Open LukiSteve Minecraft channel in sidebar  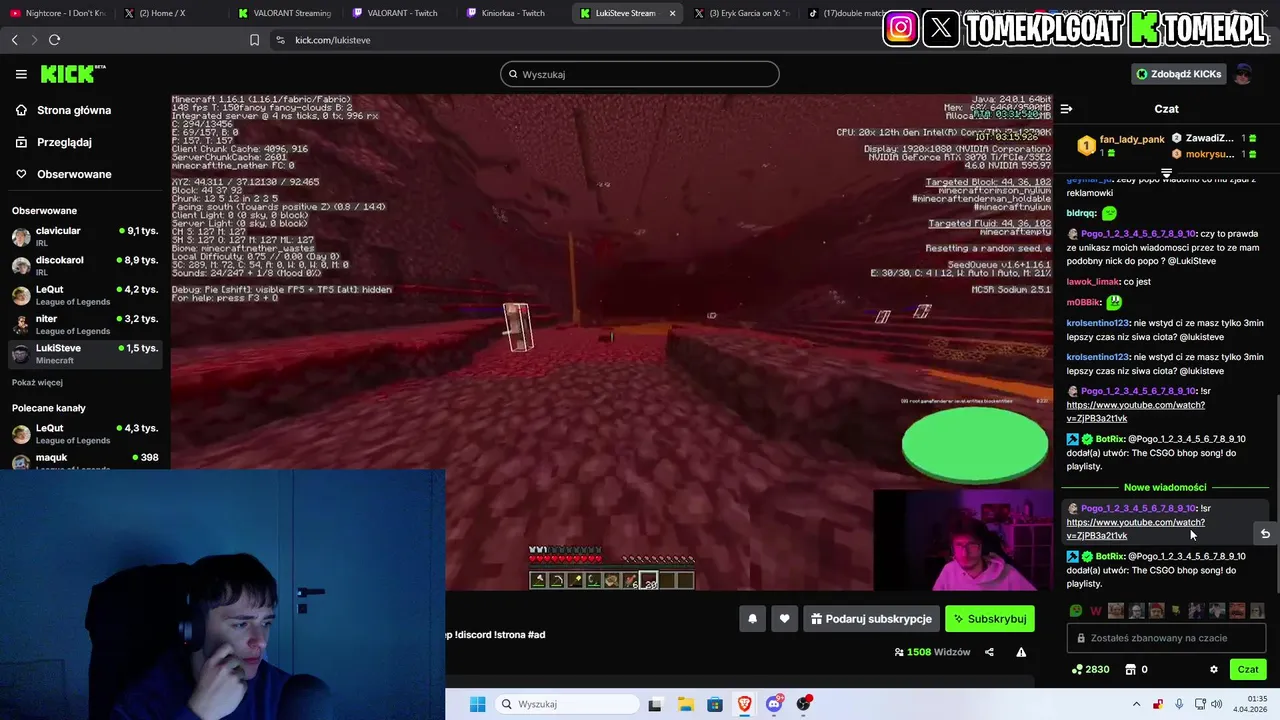coord(84,353)
